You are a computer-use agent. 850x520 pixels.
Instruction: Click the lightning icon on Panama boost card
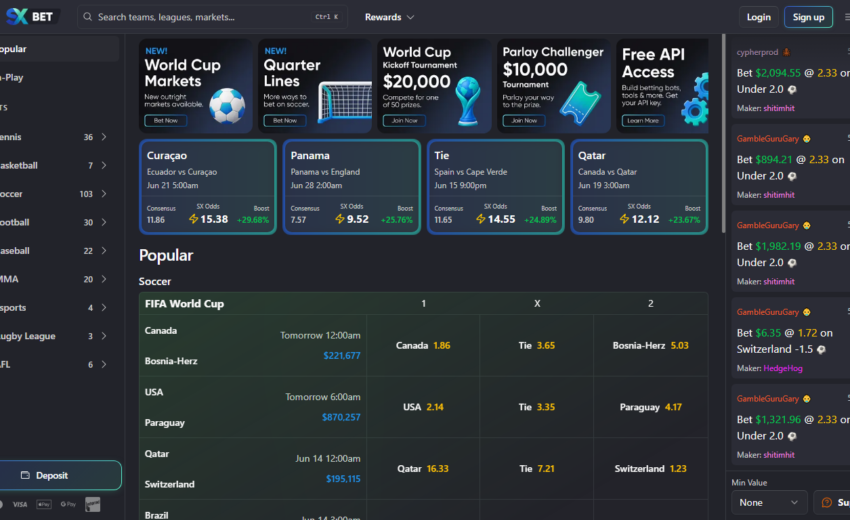click(340, 219)
